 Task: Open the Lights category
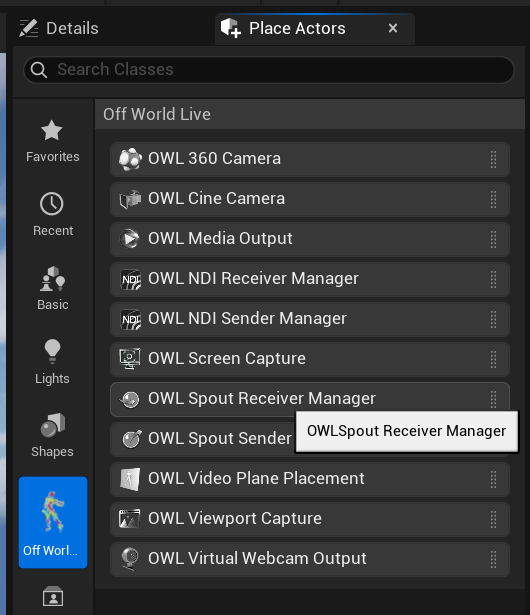(x=53, y=362)
